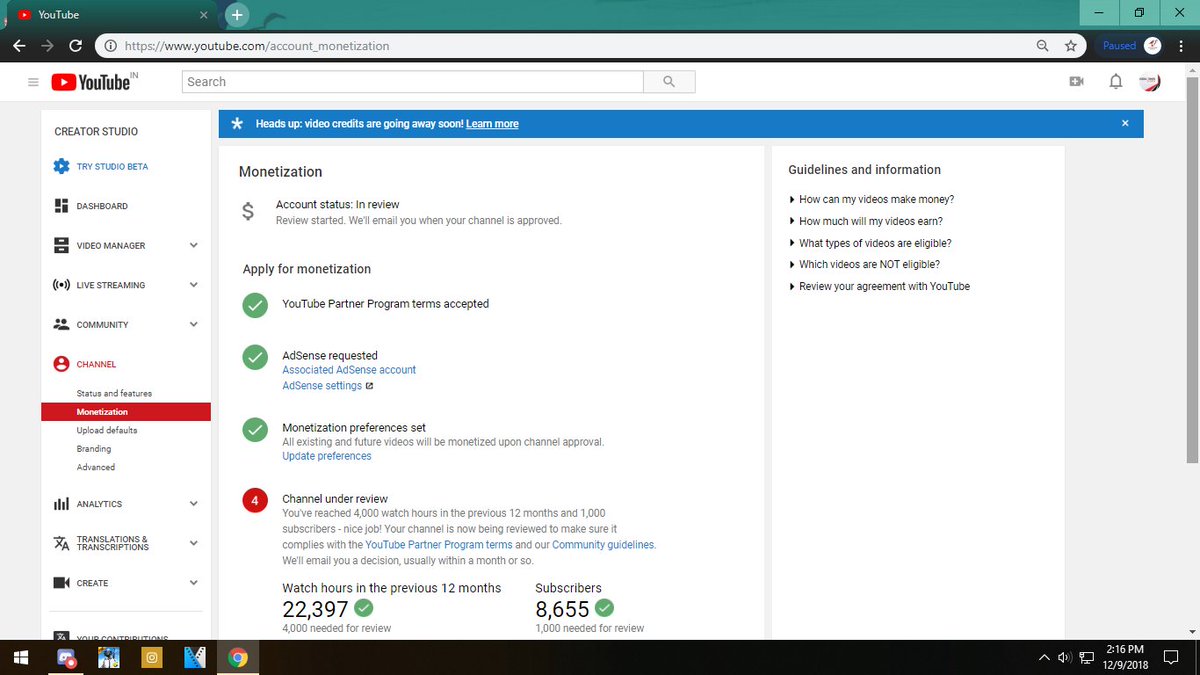Open Status and features submenu item
Image resolution: width=1200 pixels, height=675 pixels.
(114, 393)
